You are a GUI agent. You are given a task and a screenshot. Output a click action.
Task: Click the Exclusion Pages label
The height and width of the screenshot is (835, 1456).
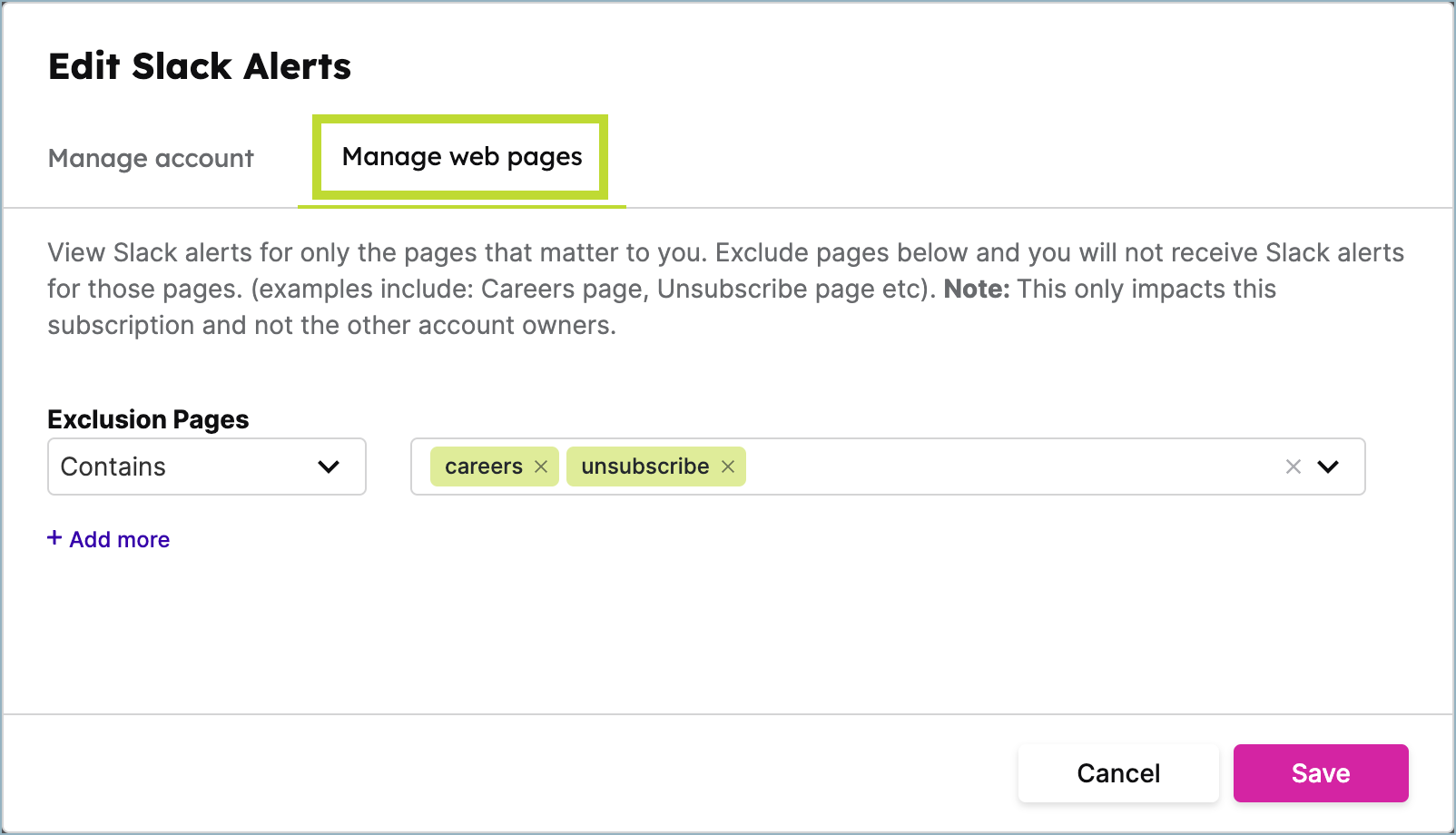(148, 419)
